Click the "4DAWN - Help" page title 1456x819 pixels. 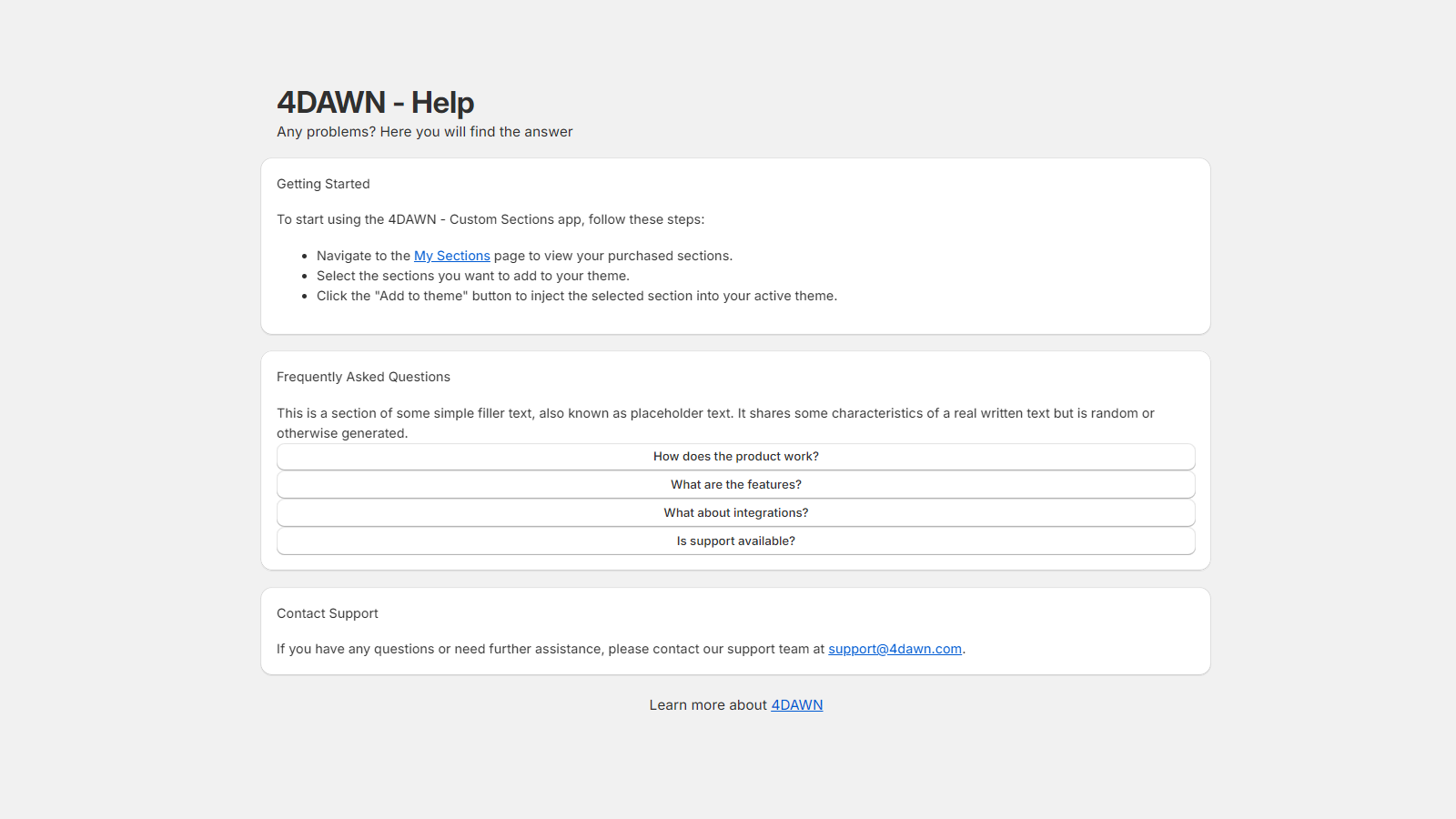tap(375, 103)
